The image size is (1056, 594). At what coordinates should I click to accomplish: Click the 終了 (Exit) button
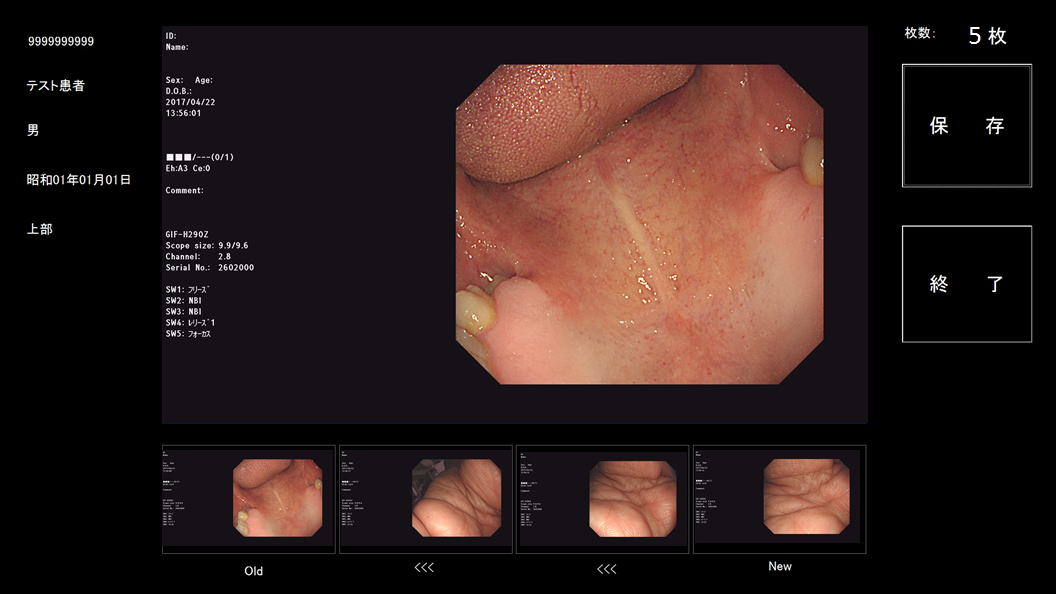(966, 284)
